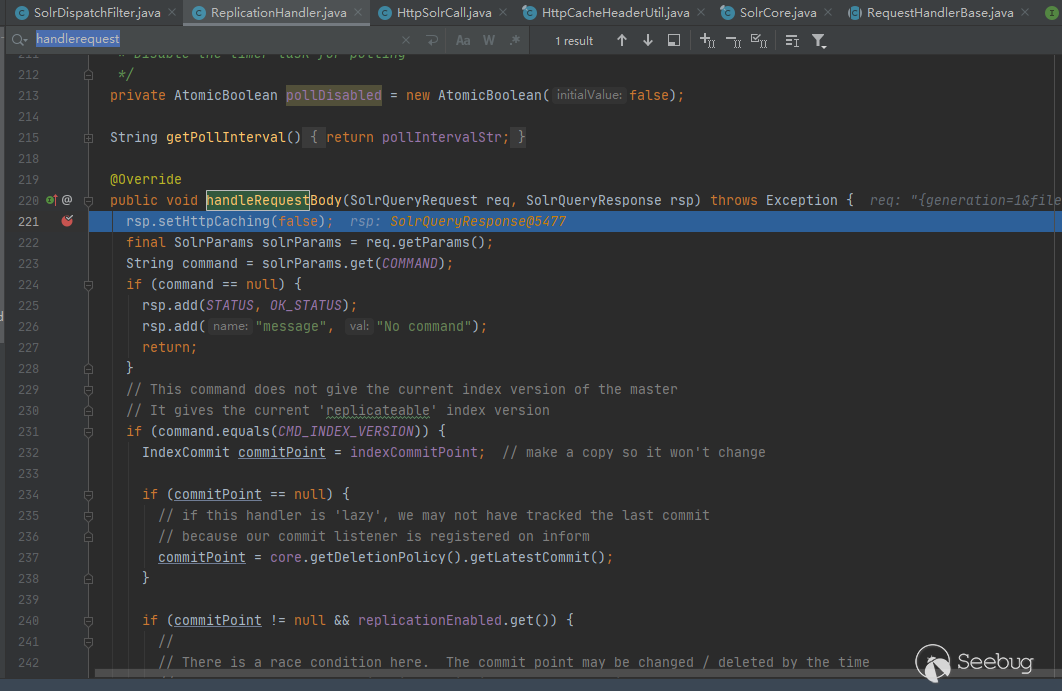This screenshot has width=1062, height=691.
Task: Select all occurrences icon in search bar
Action: (759, 41)
